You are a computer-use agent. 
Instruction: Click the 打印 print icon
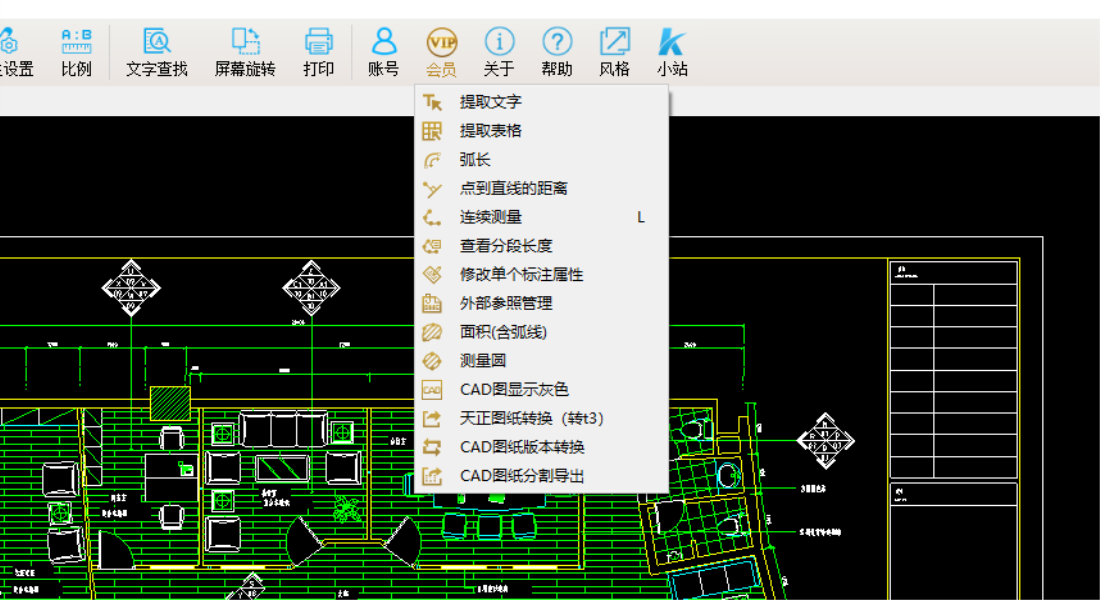coord(318,42)
